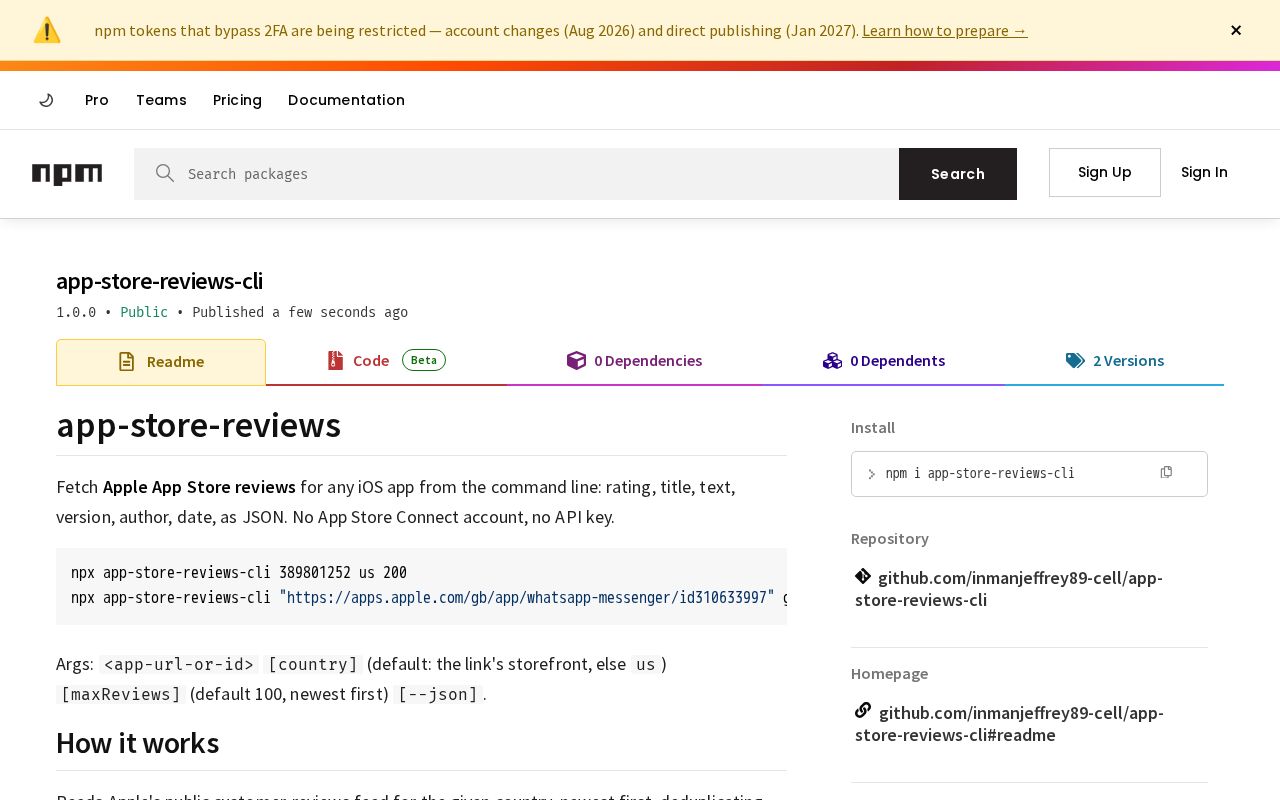Viewport: 1280px width, 800px height.
Task: Click the Readme file icon
Action: pyautogui.click(x=126, y=362)
